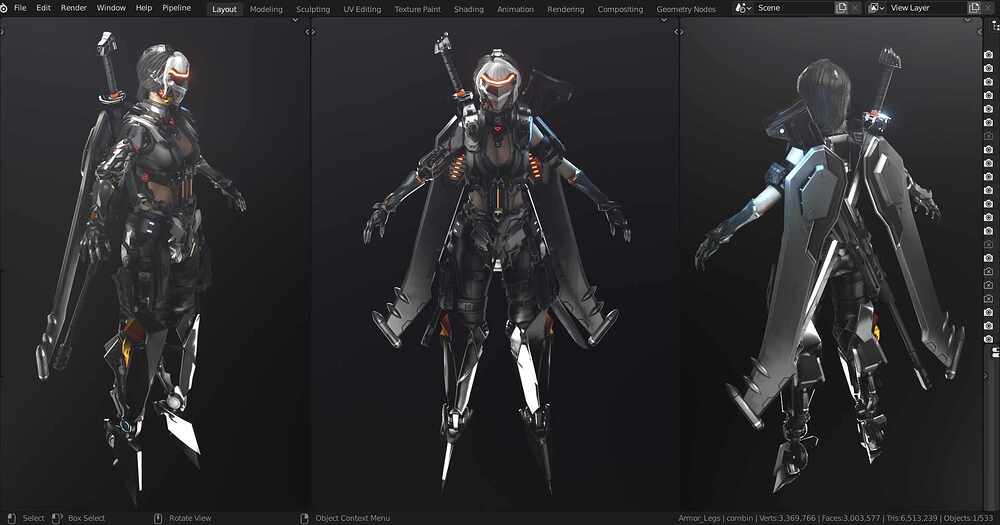Switch to the Sculpting workspace tab
Viewport: 1000px width, 525px height.
(313, 9)
